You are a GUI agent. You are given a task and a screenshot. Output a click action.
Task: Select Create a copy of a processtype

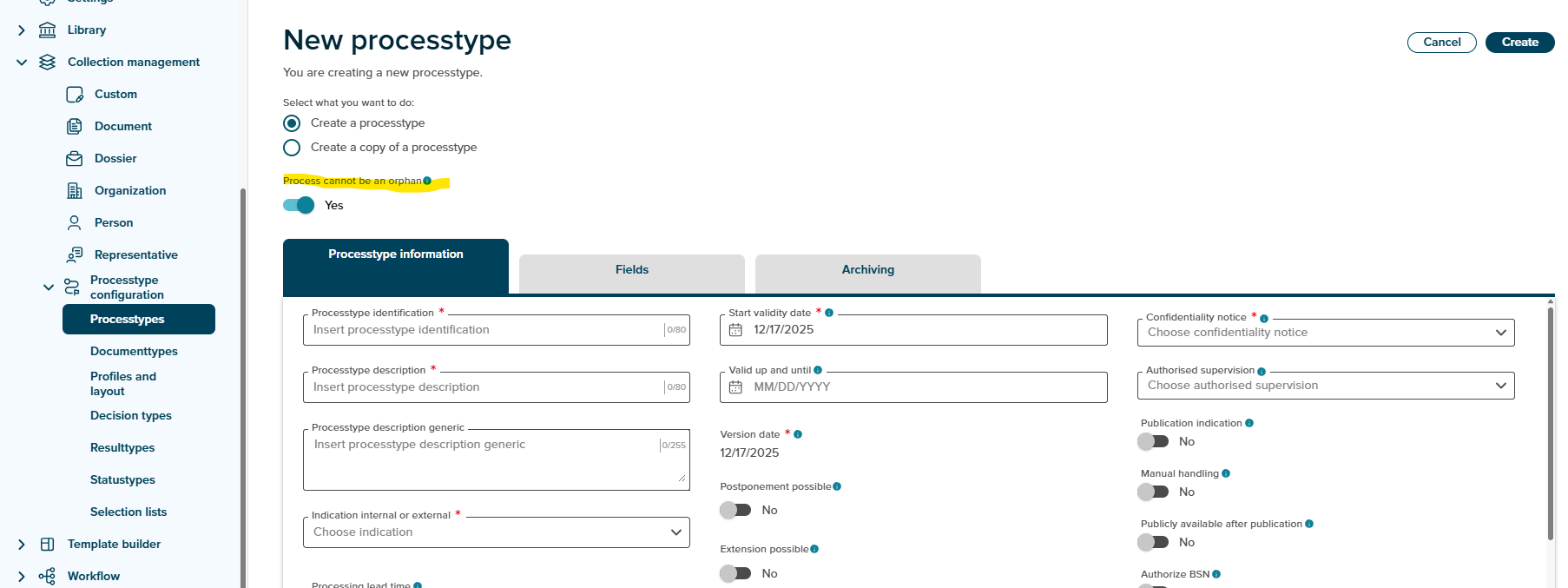(x=292, y=148)
